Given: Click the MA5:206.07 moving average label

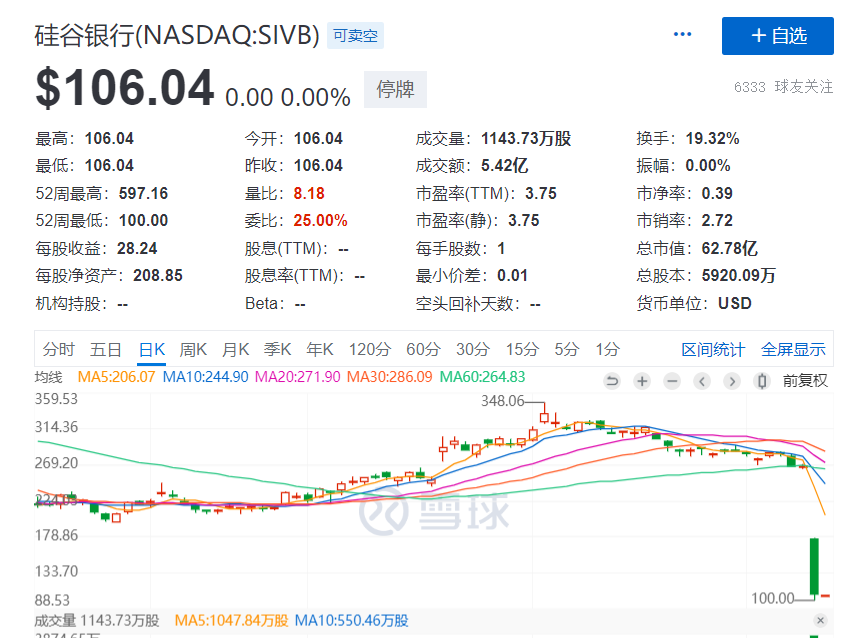Looking at the screenshot, I should [116, 377].
